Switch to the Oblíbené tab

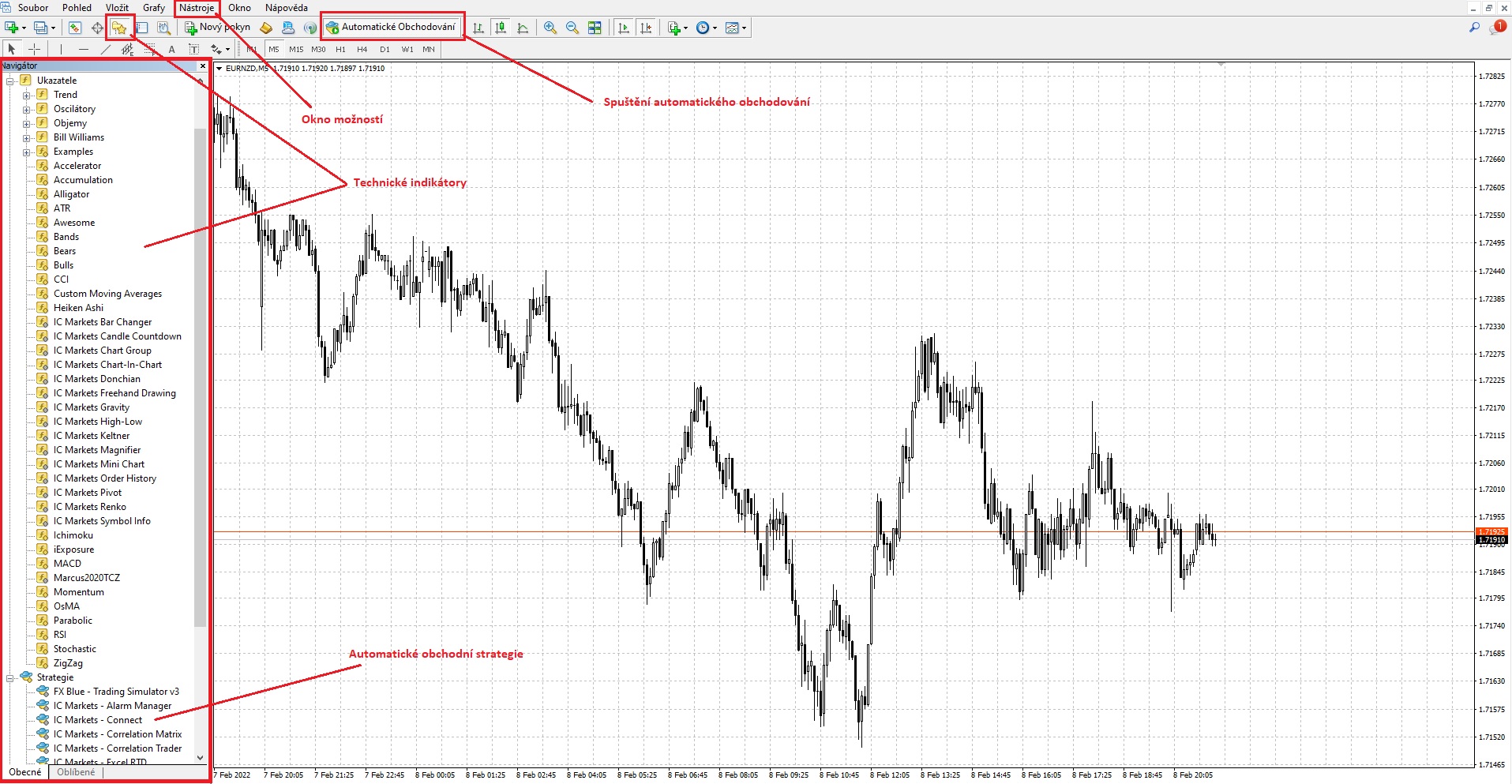76,772
